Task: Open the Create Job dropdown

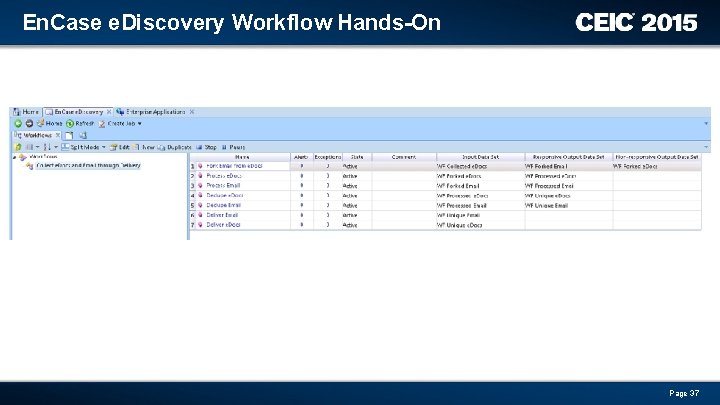Action: 120,124
